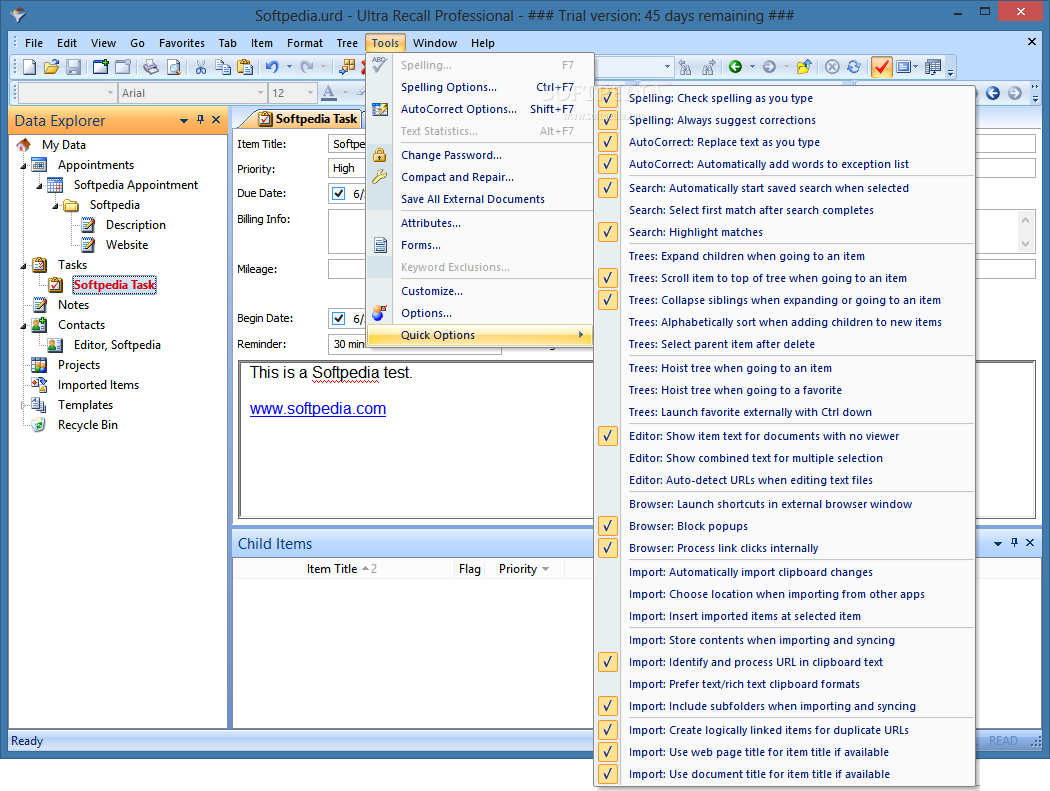This screenshot has height=791, width=1050.
Task: Open the Priority High dropdown field
Action: (x=346, y=169)
